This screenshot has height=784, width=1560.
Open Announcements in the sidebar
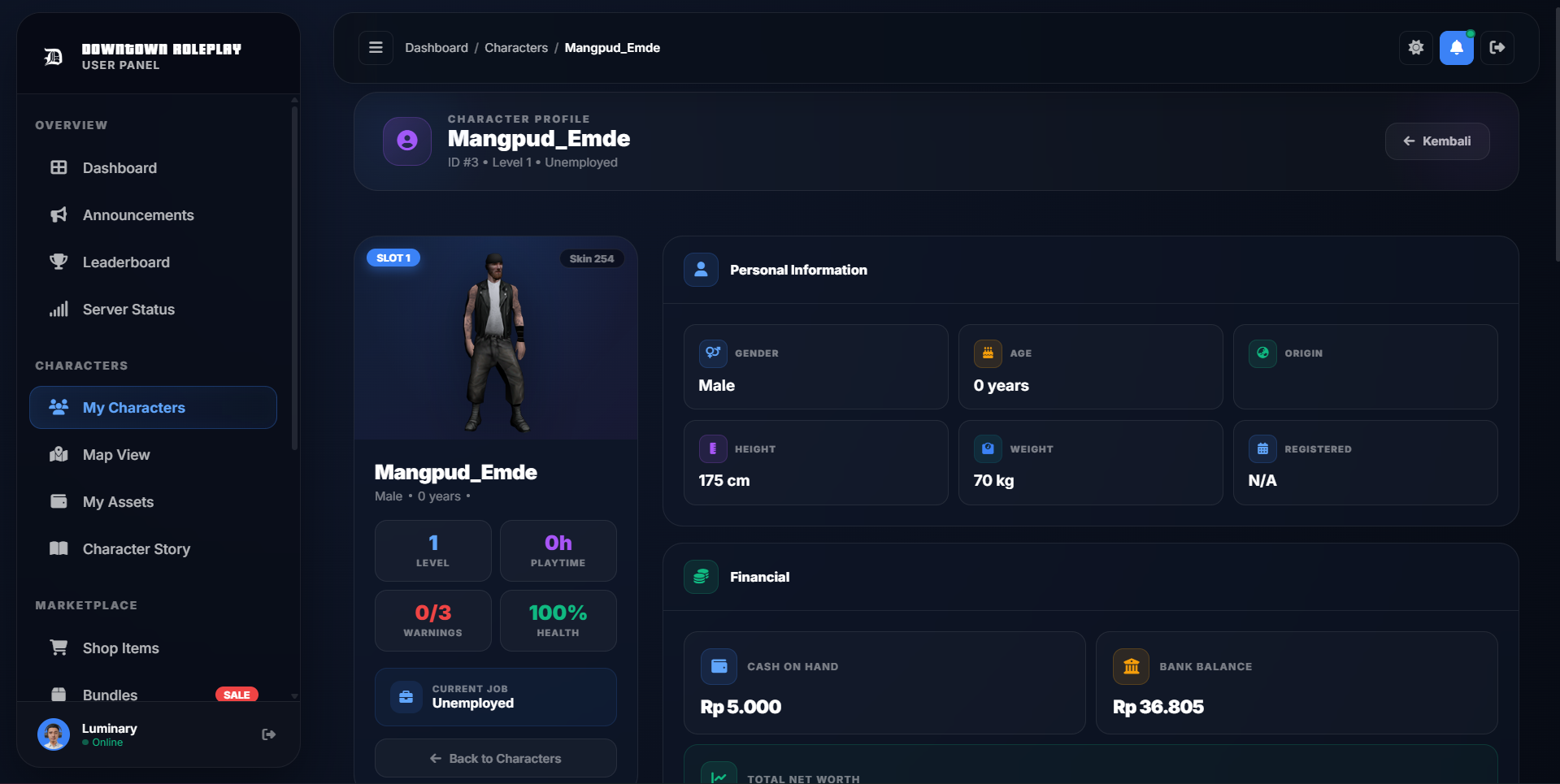[x=153, y=215]
